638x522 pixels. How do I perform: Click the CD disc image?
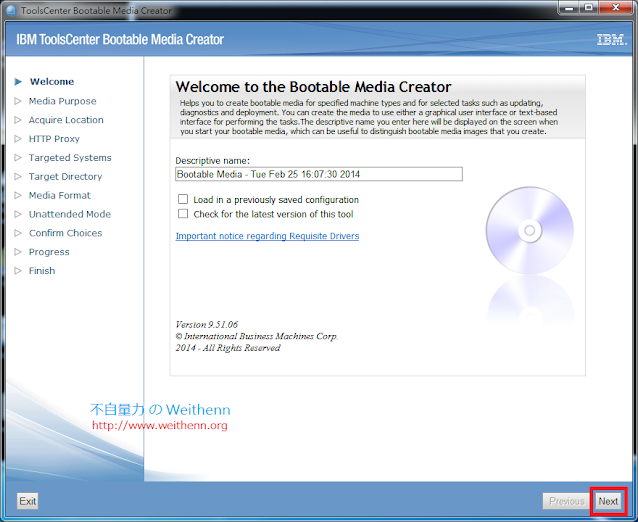pos(529,230)
